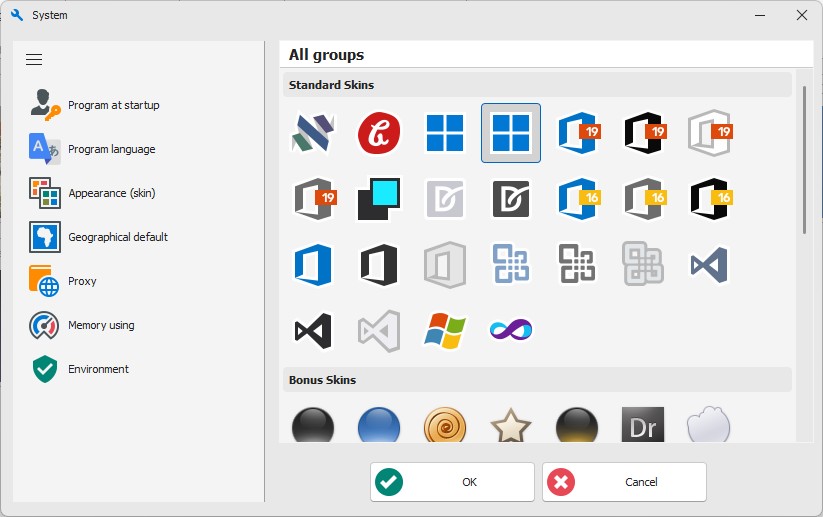The width and height of the screenshot is (823, 517).
Task: Choose the white cloud bonus skin
Action: [x=709, y=424]
